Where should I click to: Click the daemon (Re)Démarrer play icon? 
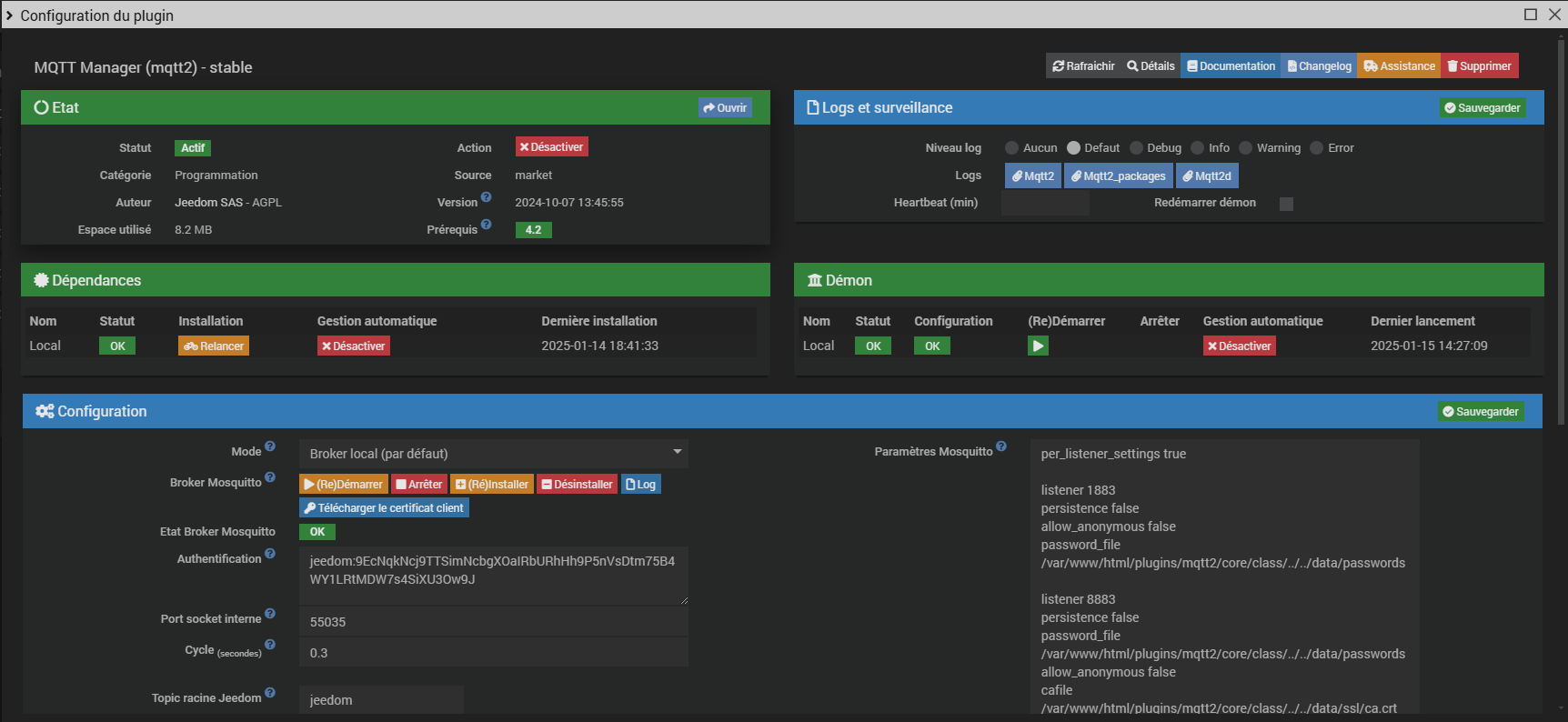(1038, 346)
